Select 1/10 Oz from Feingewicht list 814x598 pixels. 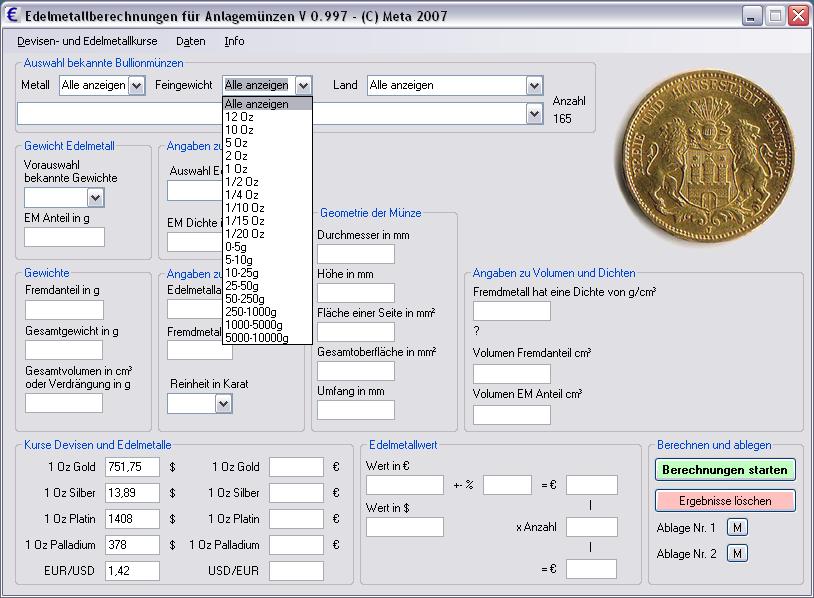244,208
